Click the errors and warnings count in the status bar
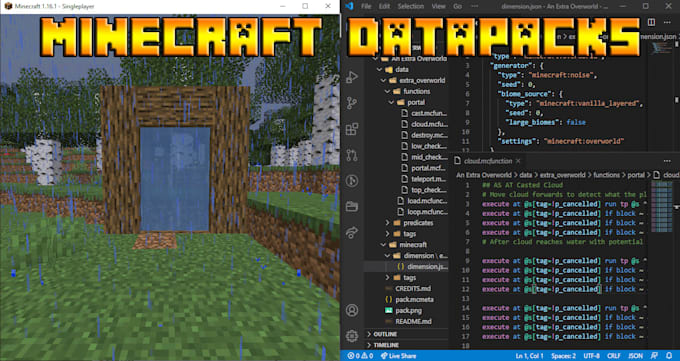 click(x=360, y=356)
